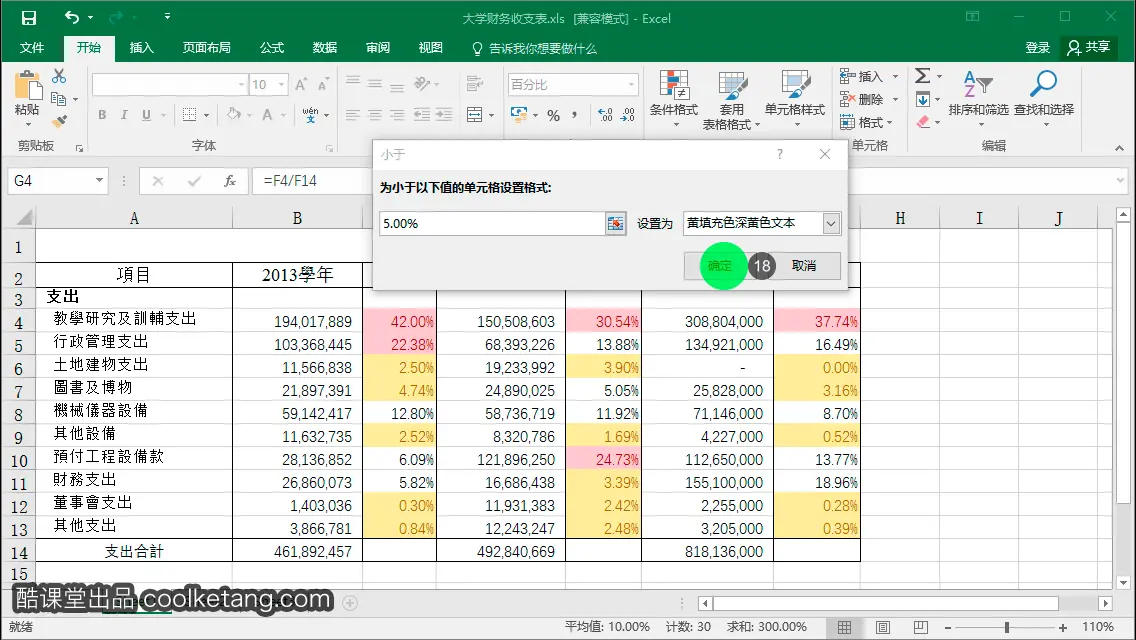
Task: Click the Save icon in title bar
Action: click(x=28, y=17)
